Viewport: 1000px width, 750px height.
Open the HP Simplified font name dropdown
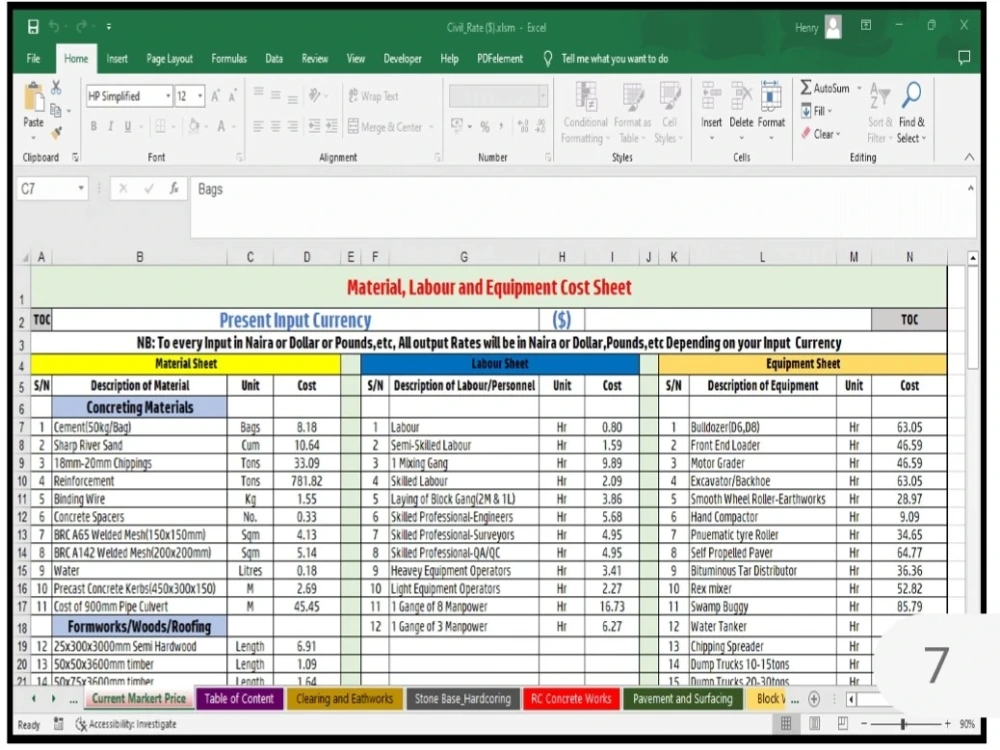tap(168, 96)
